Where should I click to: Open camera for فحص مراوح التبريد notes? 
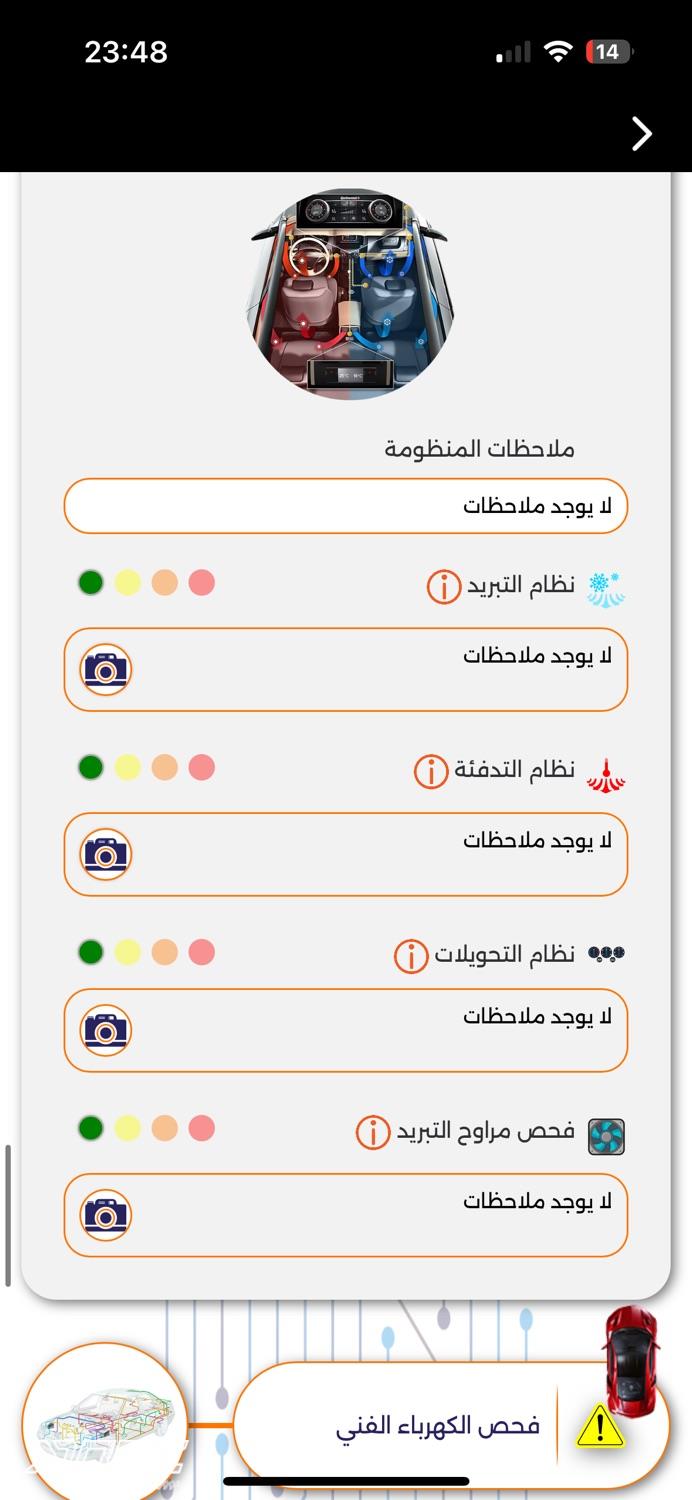click(106, 1215)
